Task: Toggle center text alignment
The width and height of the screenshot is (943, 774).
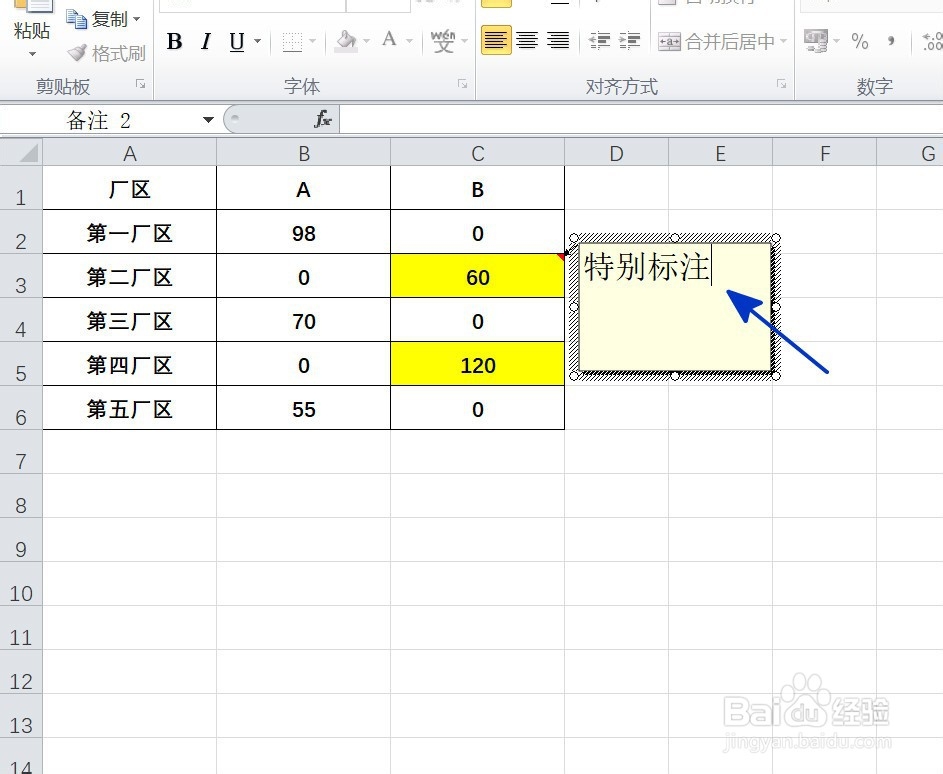Action: coord(527,41)
